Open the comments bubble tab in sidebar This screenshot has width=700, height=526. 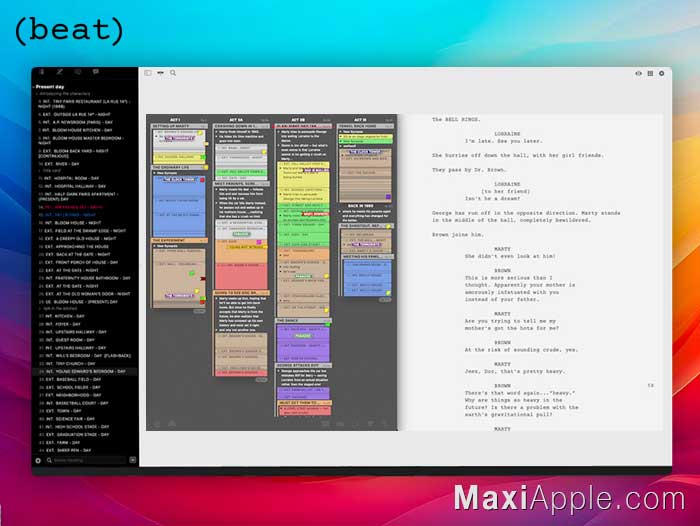point(96,72)
